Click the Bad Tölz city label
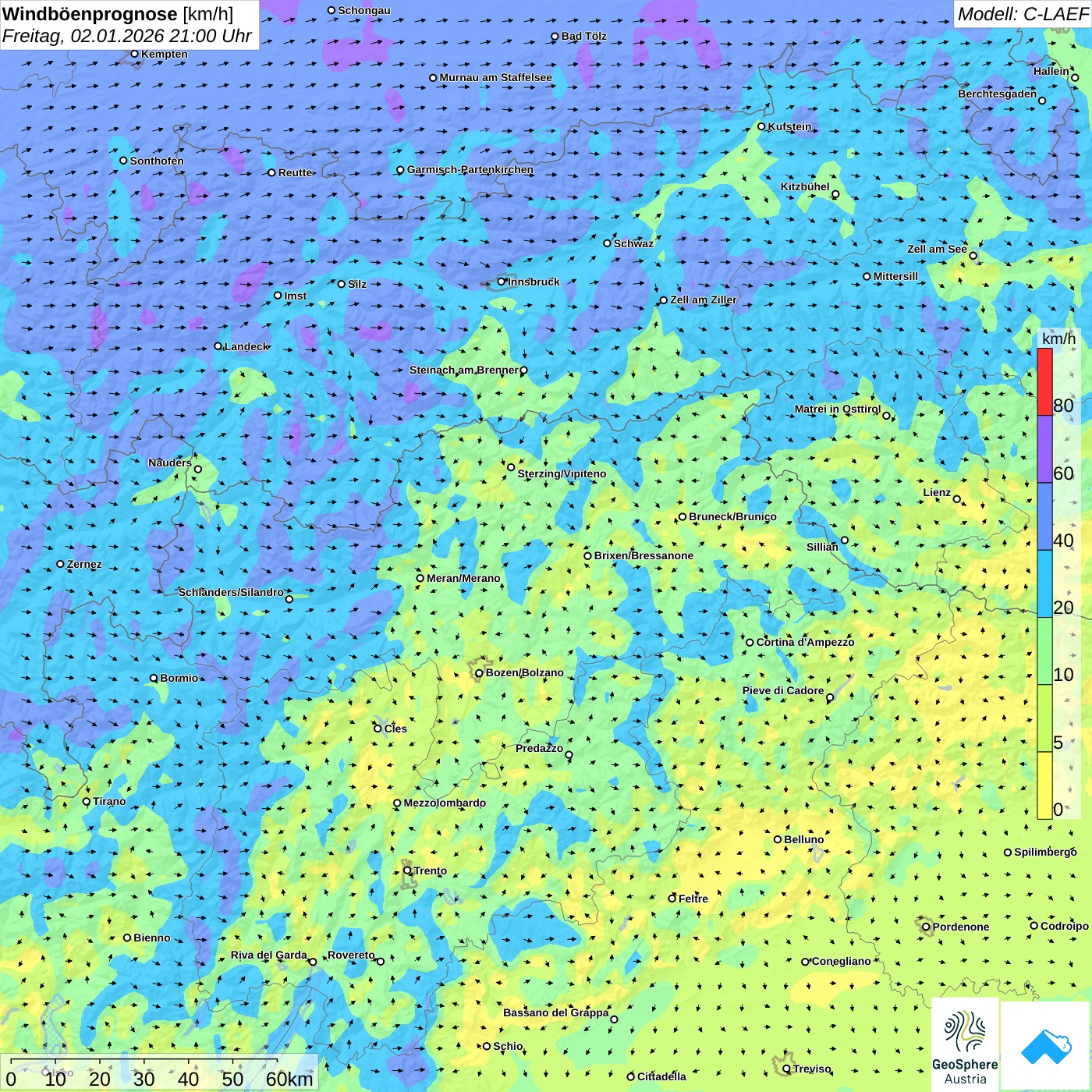This screenshot has width=1092, height=1092. [583, 36]
